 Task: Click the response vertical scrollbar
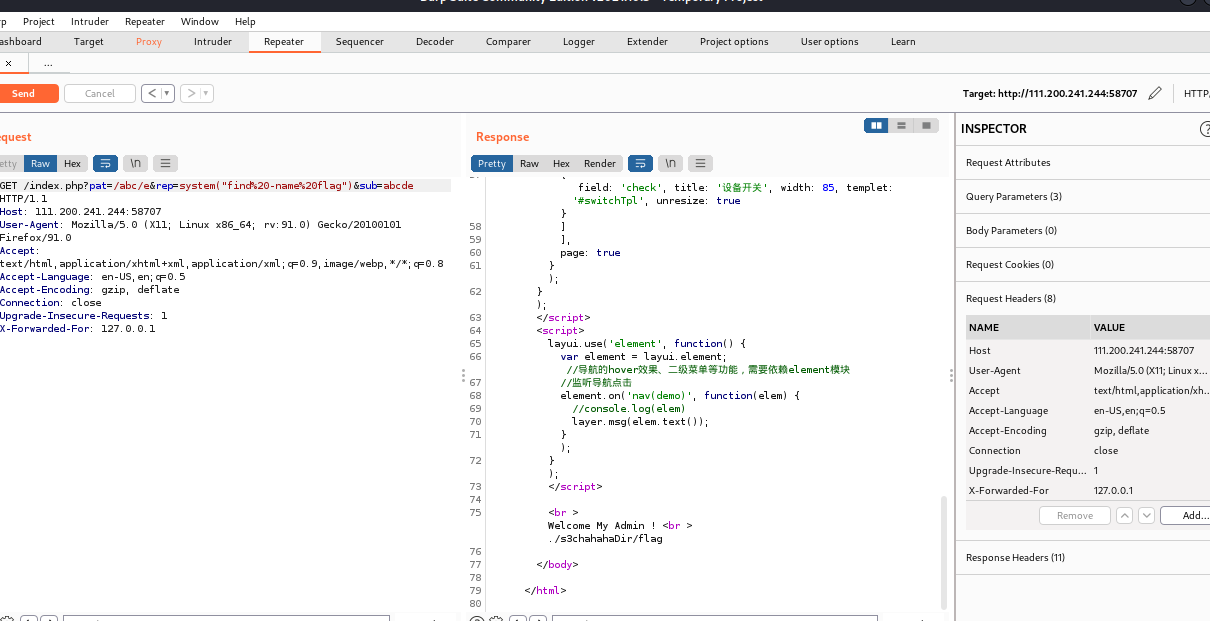943,552
